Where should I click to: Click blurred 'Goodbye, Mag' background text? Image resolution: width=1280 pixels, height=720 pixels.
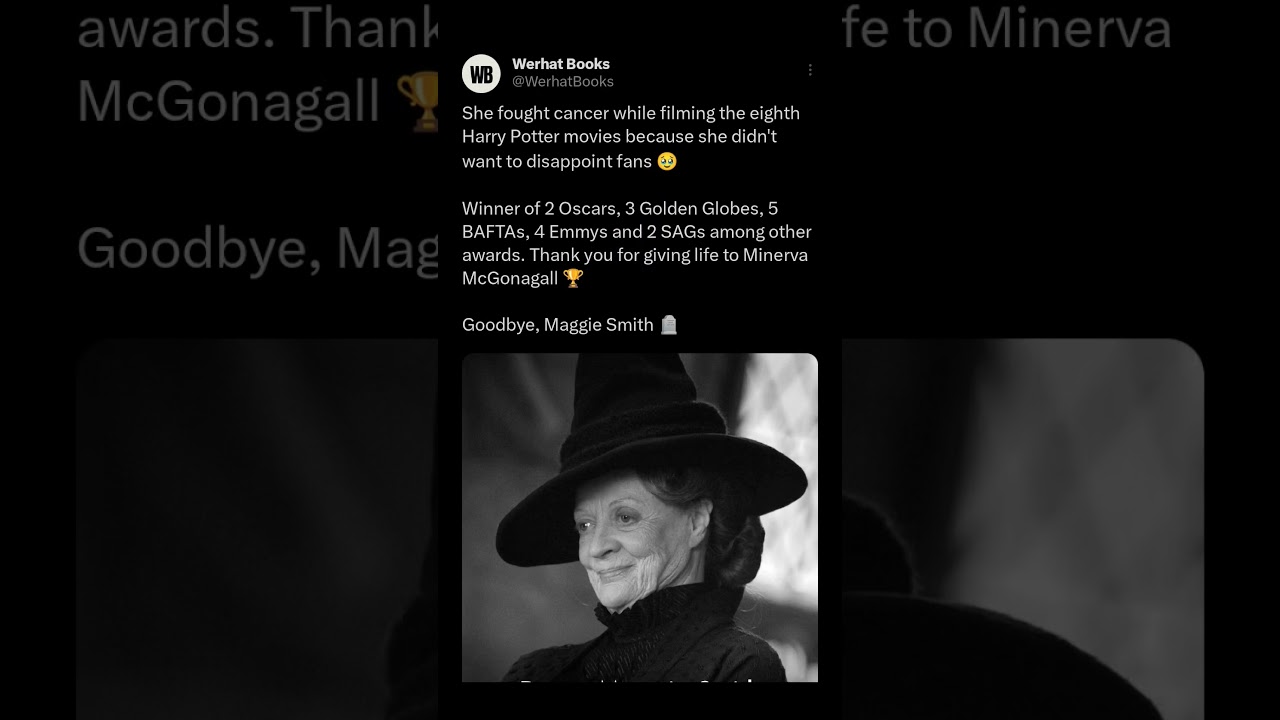click(x=257, y=247)
